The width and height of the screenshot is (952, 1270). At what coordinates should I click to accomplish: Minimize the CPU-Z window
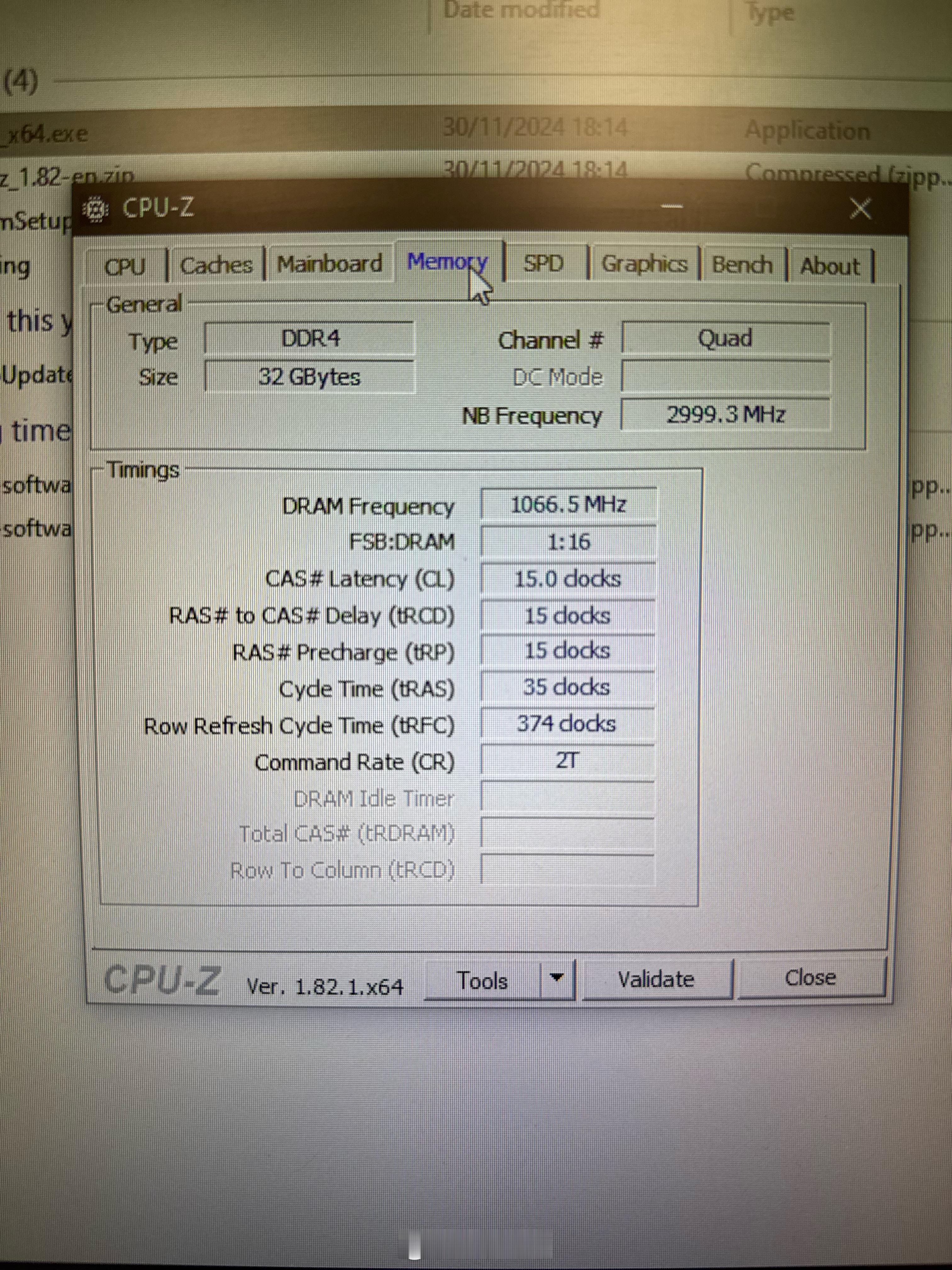(x=671, y=206)
